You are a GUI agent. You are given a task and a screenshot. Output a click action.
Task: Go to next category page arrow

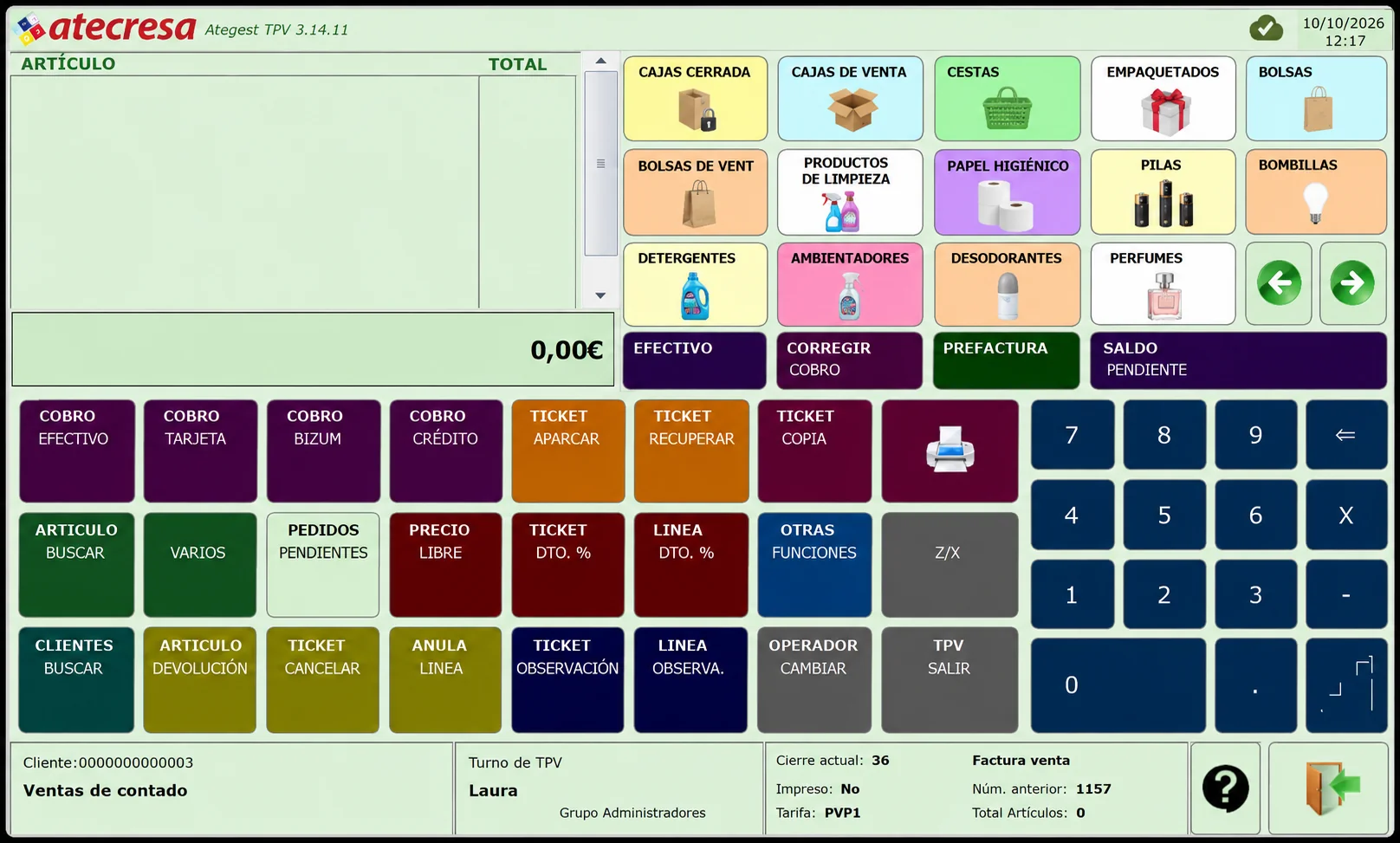[1352, 283]
